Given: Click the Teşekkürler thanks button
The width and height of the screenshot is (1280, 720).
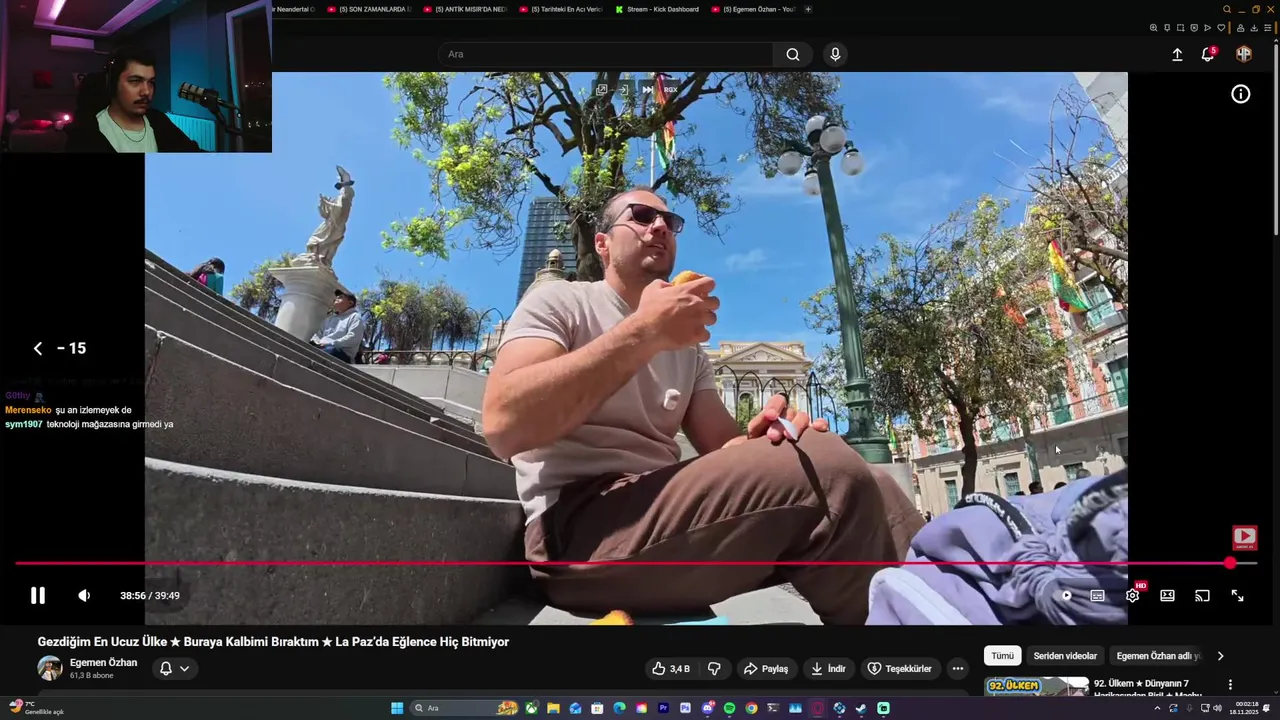Looking at the screenshot, I should [899, 668].
